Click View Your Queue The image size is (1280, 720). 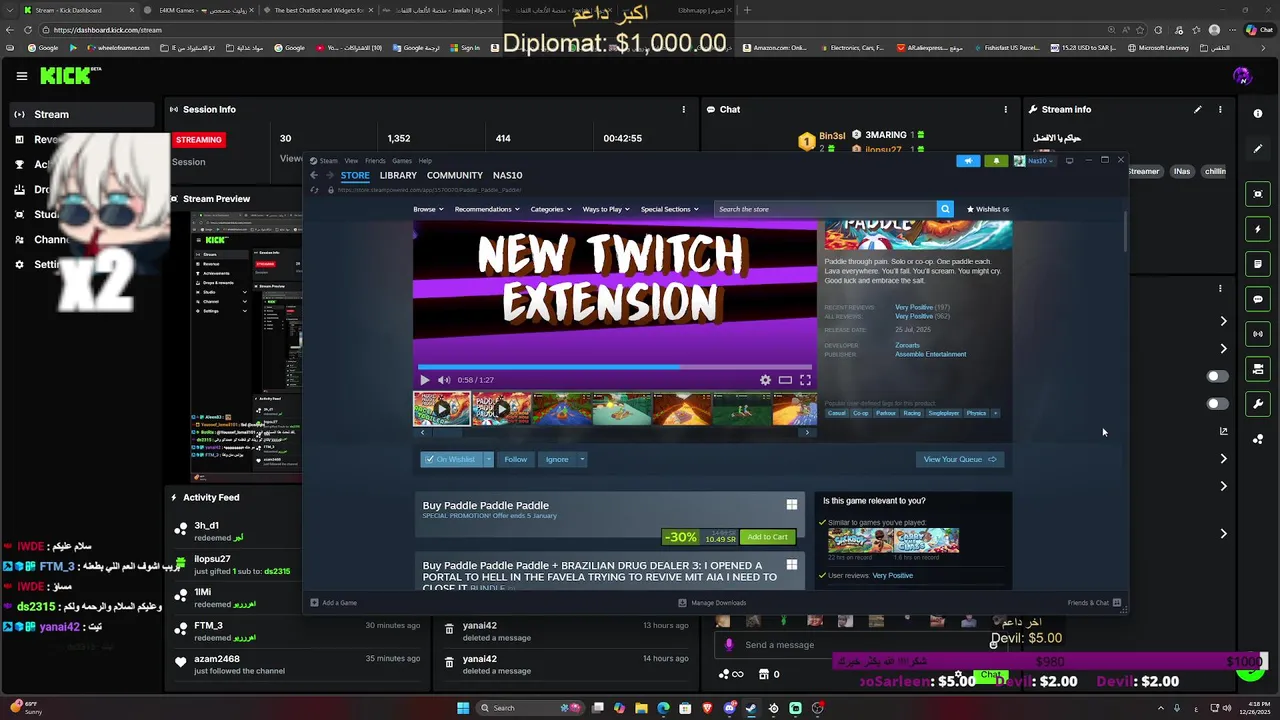(959, 459)
